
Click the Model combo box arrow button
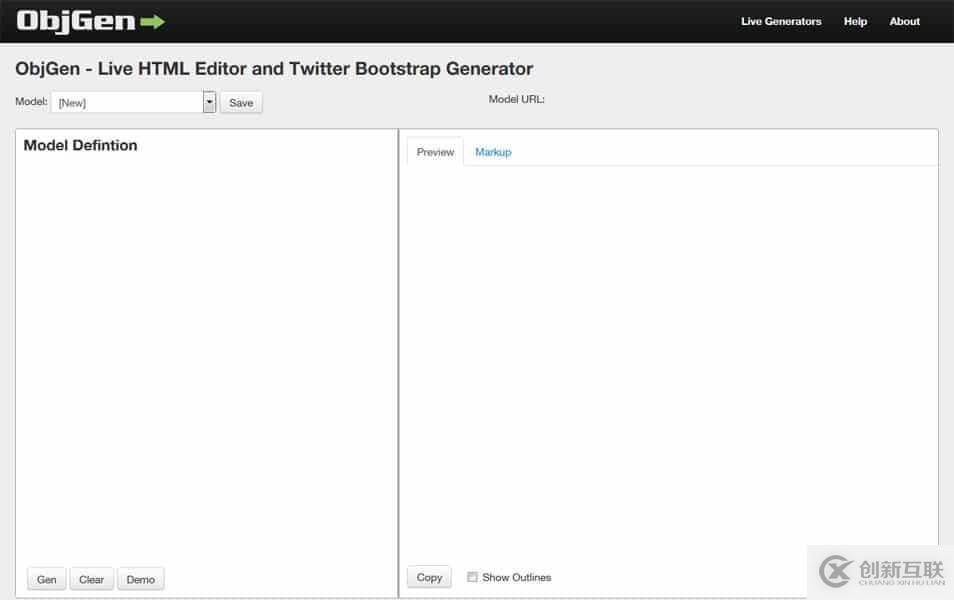tap(209, 102)
